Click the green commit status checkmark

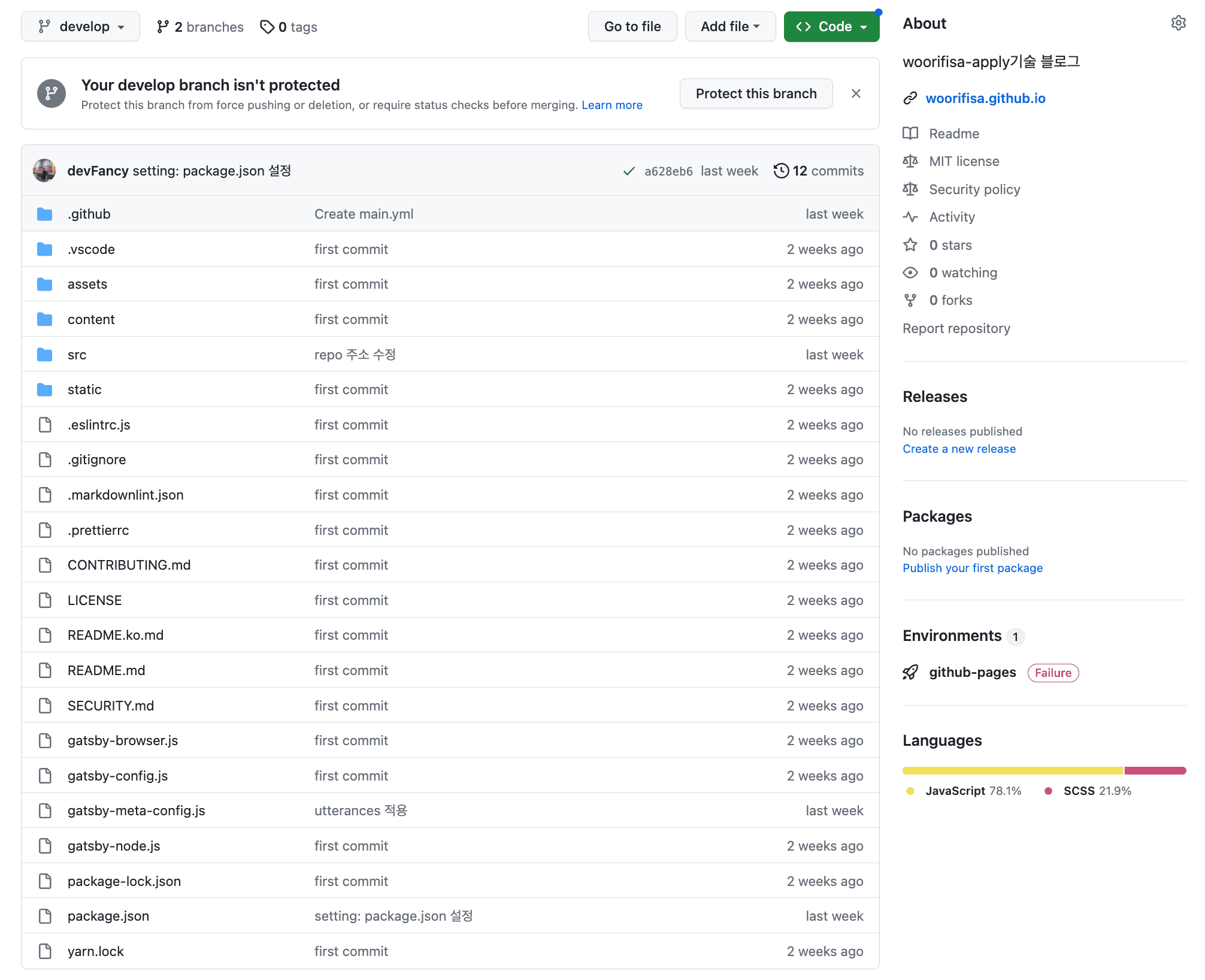(x=628, y=171)
